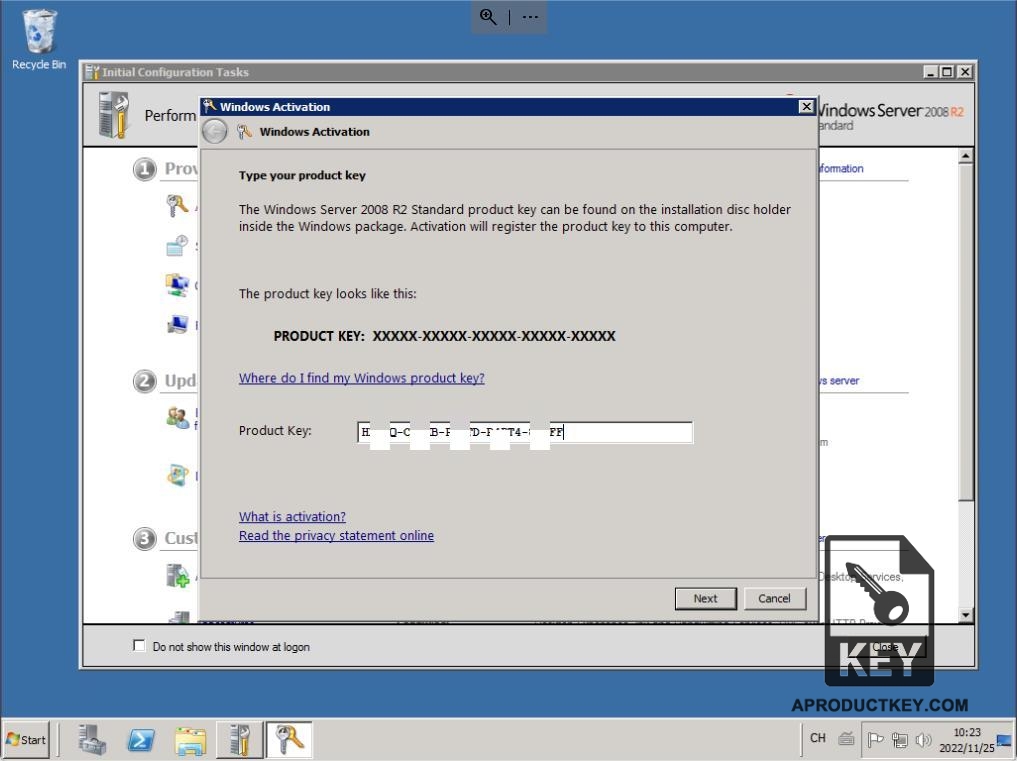Open 'Read the privacy statement online' link
Viewport: 1017px width, 761px height.
tap(336, 535)
